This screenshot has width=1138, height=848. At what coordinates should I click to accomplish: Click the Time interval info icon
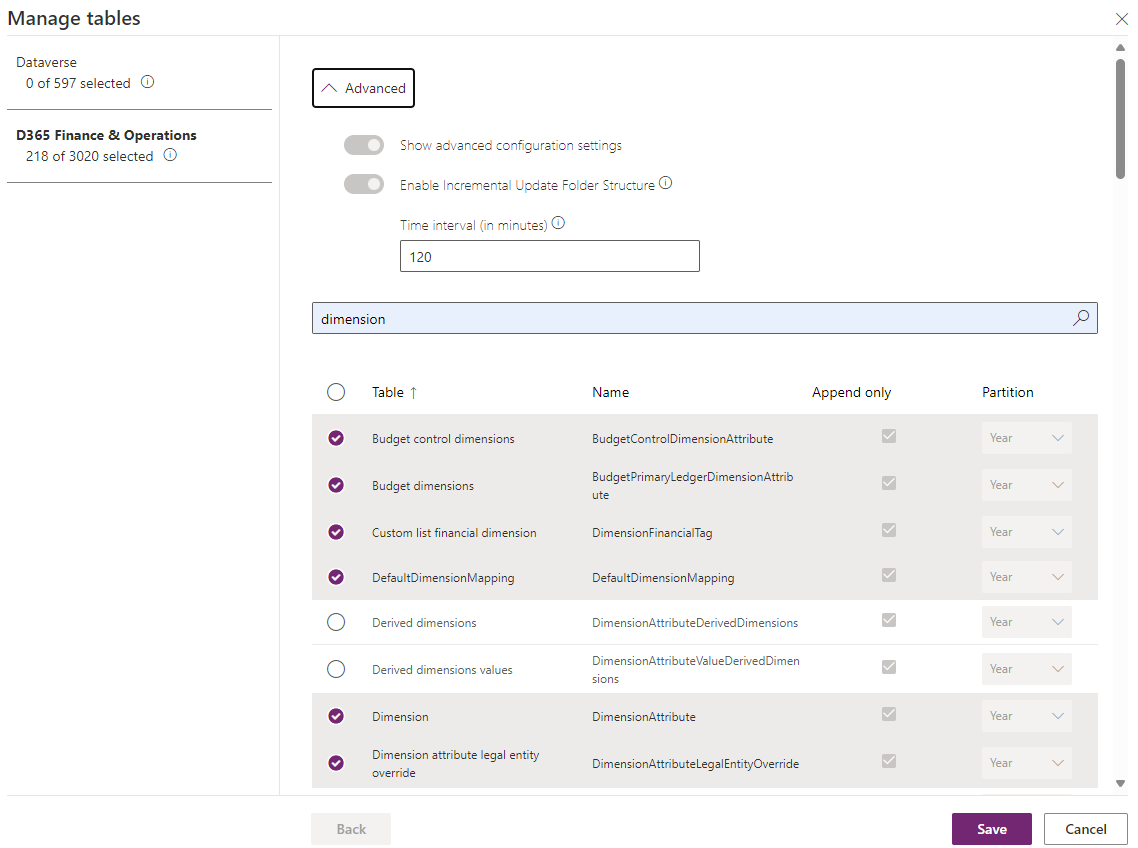click(x=558, y=222)
